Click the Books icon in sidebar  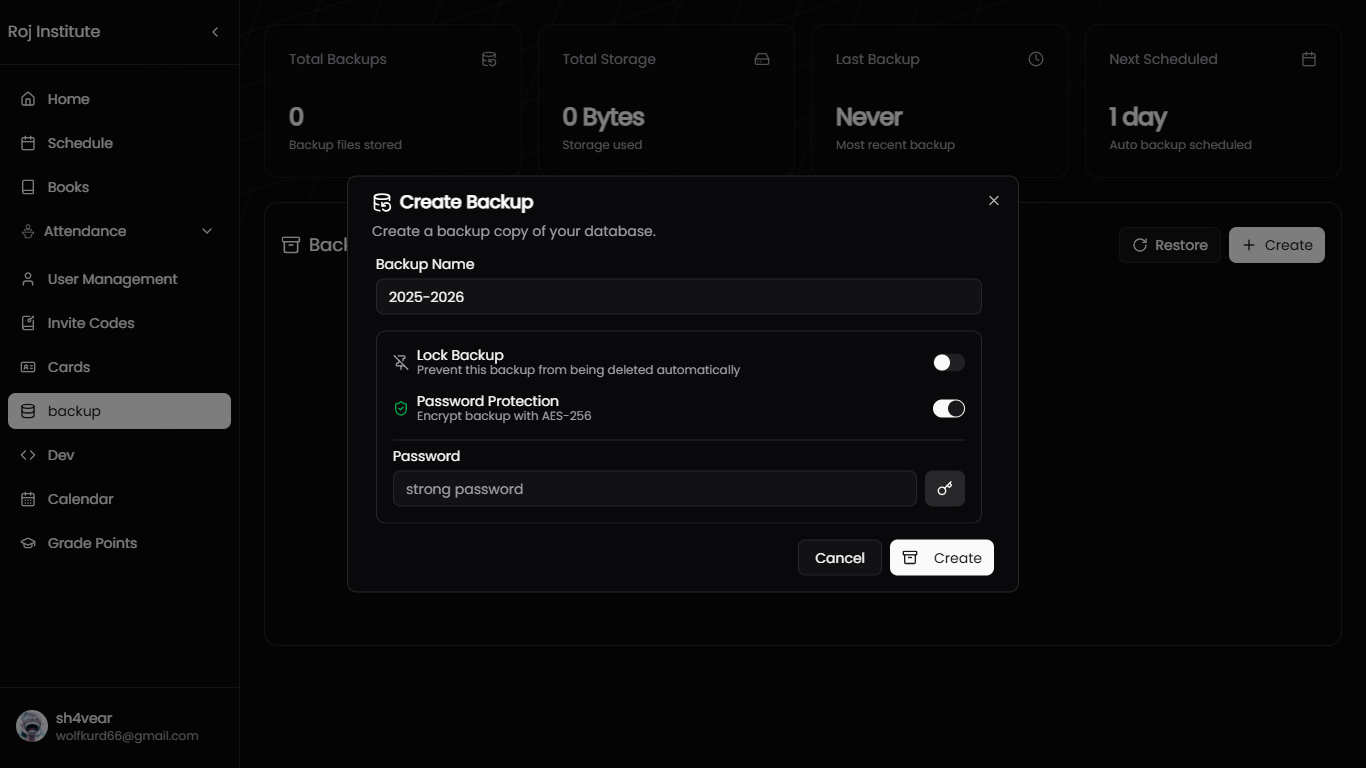pyautogui.click(x=28, y=187)
